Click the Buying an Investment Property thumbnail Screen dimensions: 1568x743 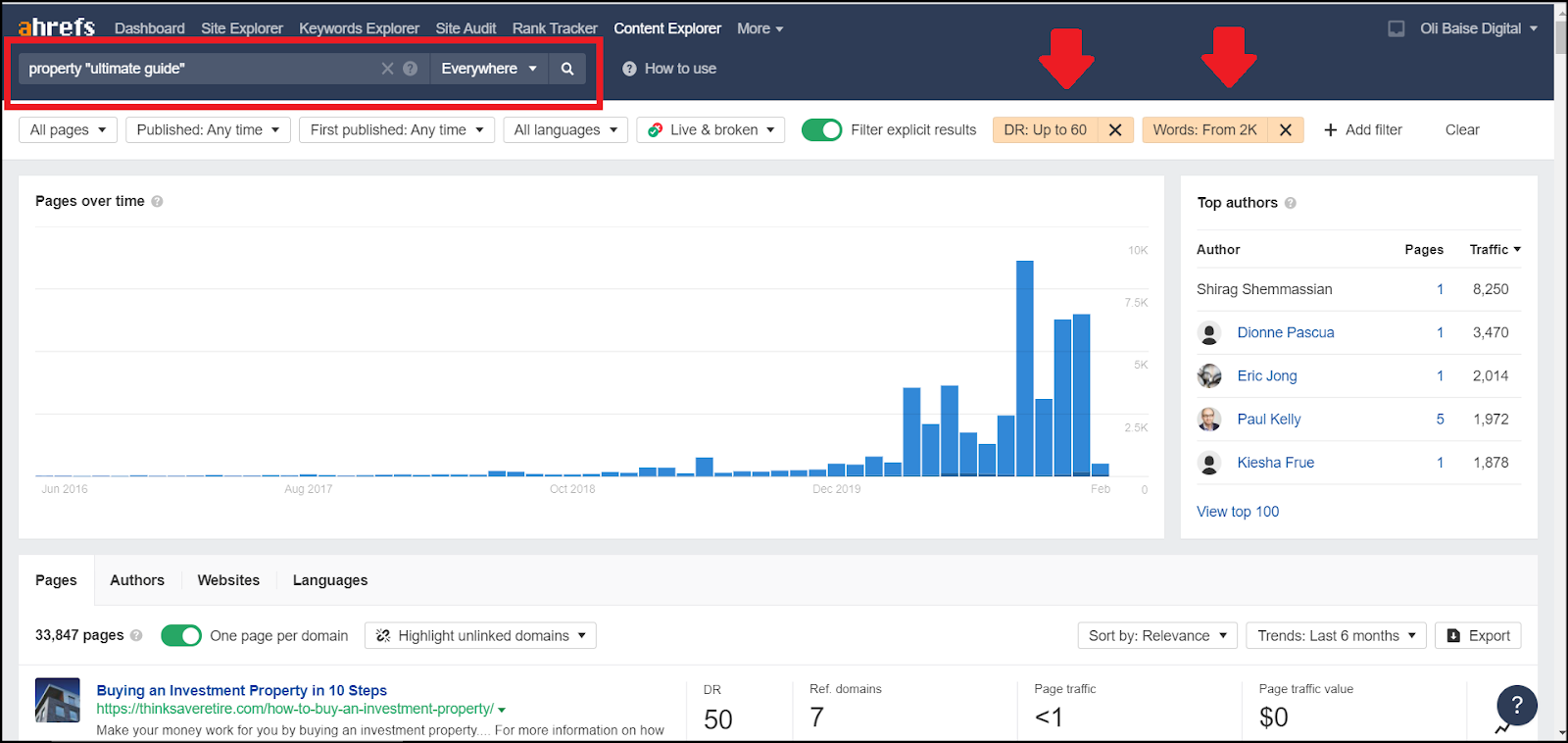pos(58,700)
